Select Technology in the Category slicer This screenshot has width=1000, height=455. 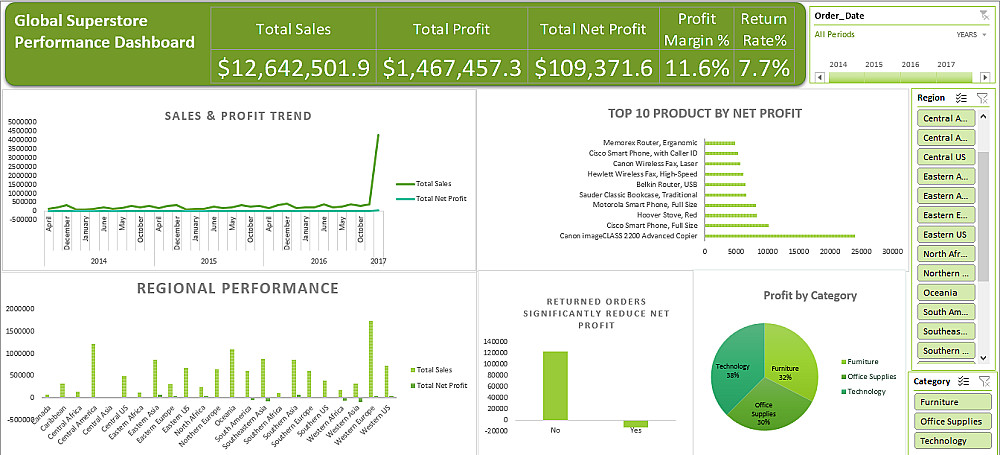(x=952, y=440)
